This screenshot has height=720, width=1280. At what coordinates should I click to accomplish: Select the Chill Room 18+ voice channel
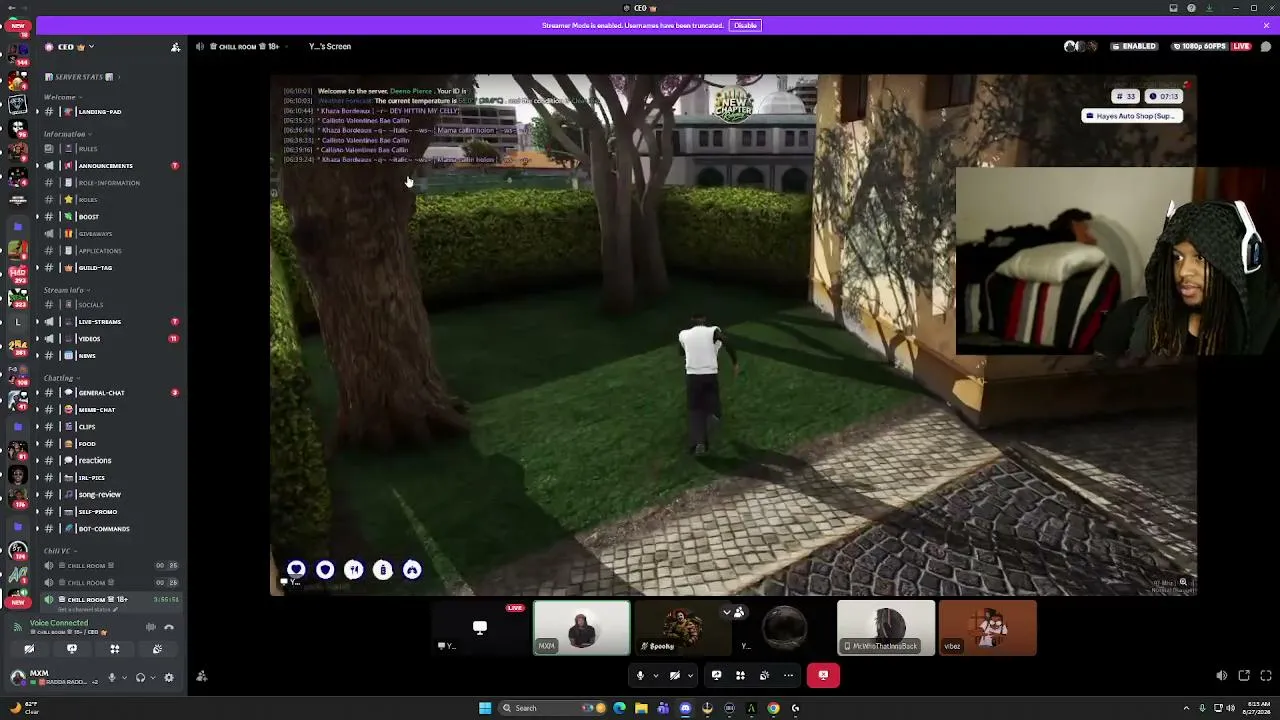pyautogui.click(x=110, y=600)
